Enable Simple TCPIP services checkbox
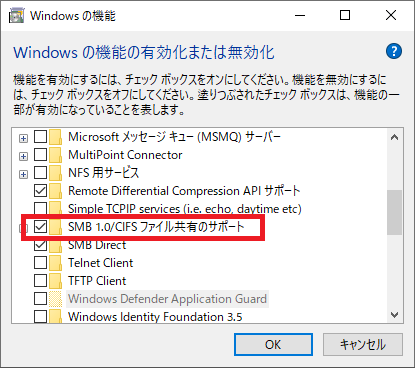 pyautogui.click(x=40, y=209)
